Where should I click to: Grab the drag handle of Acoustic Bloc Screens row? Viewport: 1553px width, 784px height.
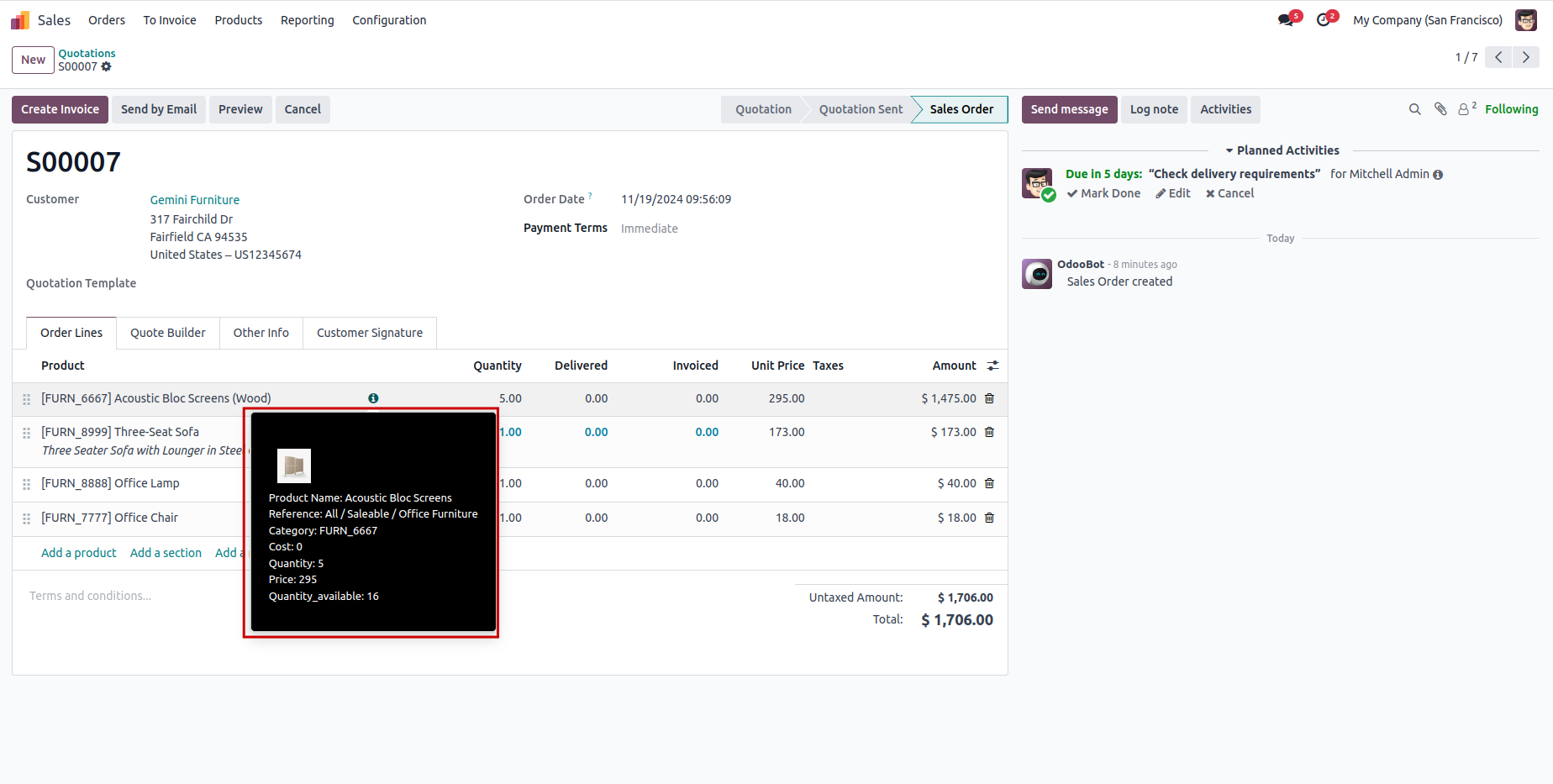coord(27,399)
